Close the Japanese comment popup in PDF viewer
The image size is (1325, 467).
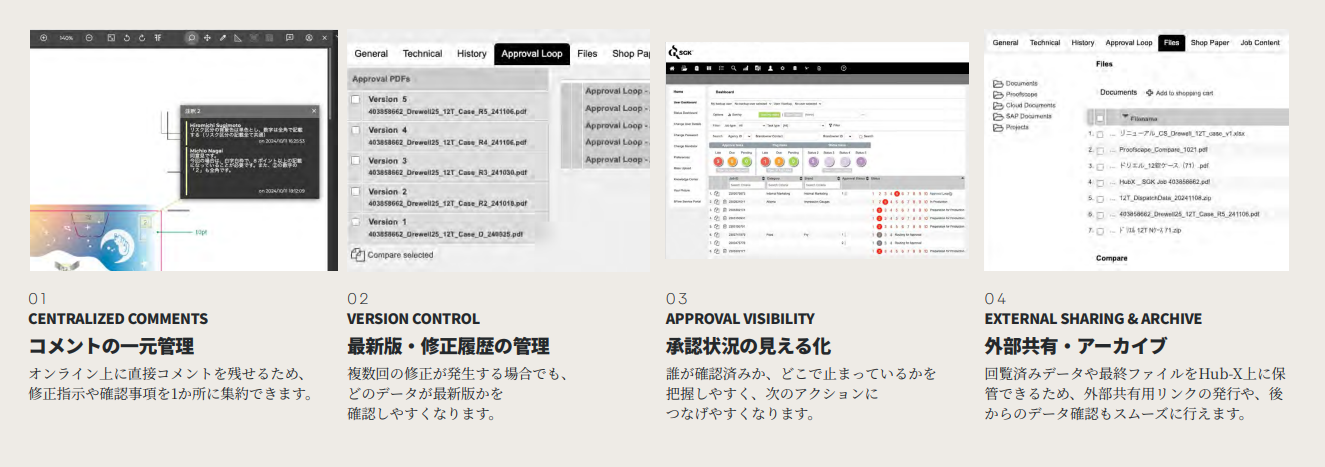(x=314, y=111)
